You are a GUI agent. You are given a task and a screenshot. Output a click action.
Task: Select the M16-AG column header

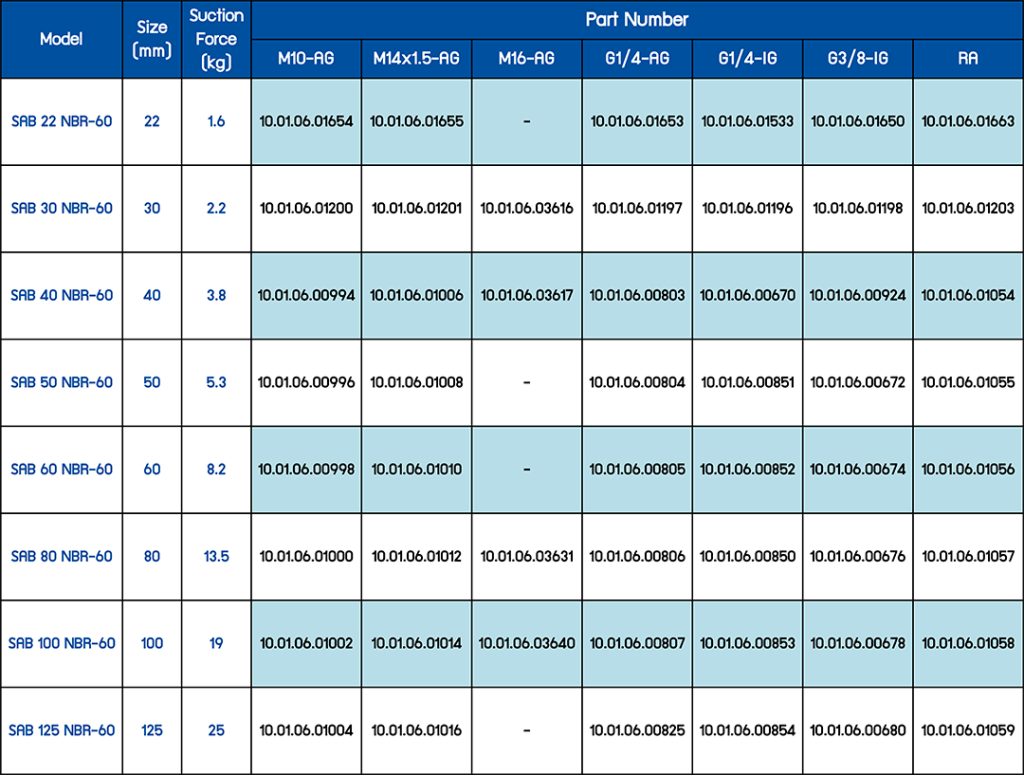pyautogui.click(x=526, y=59)
